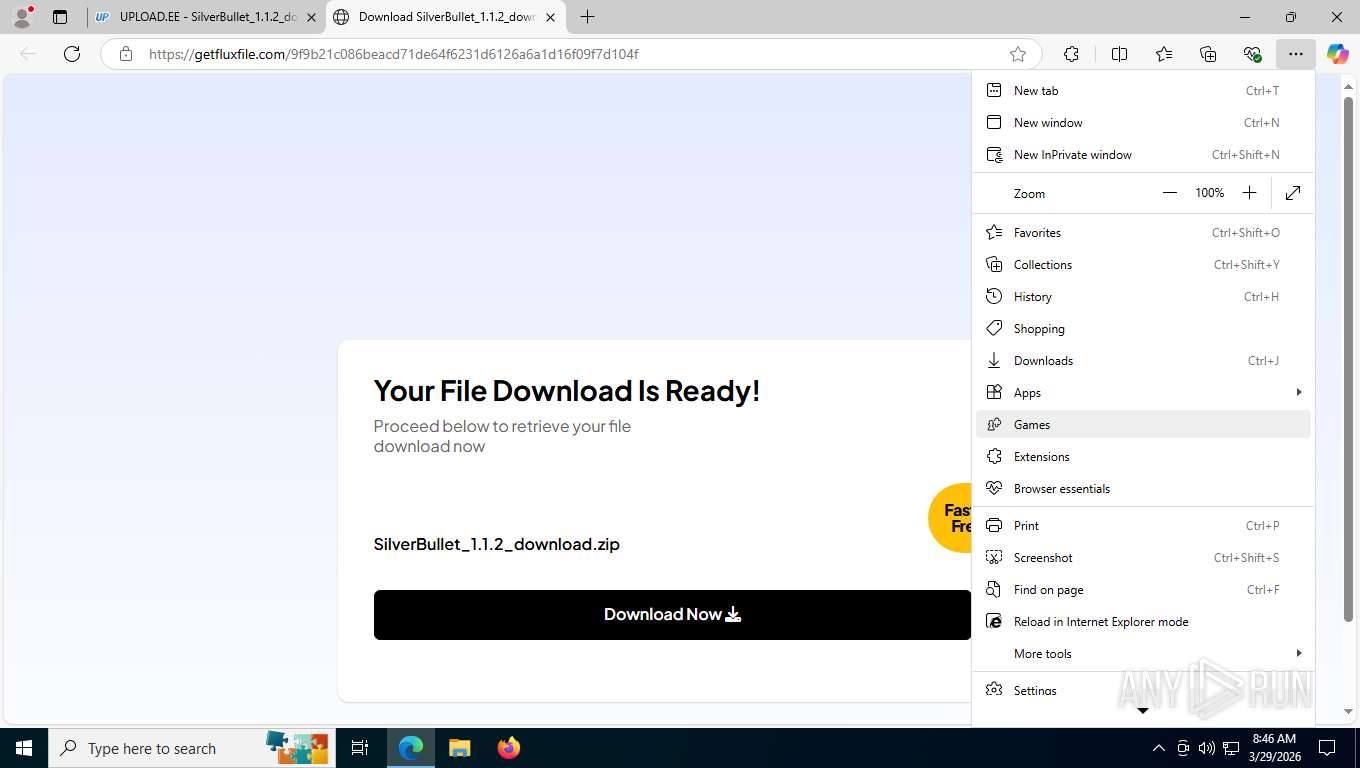
Task: Close the Settings and more menu button
Action: [x=1296, y=54]
